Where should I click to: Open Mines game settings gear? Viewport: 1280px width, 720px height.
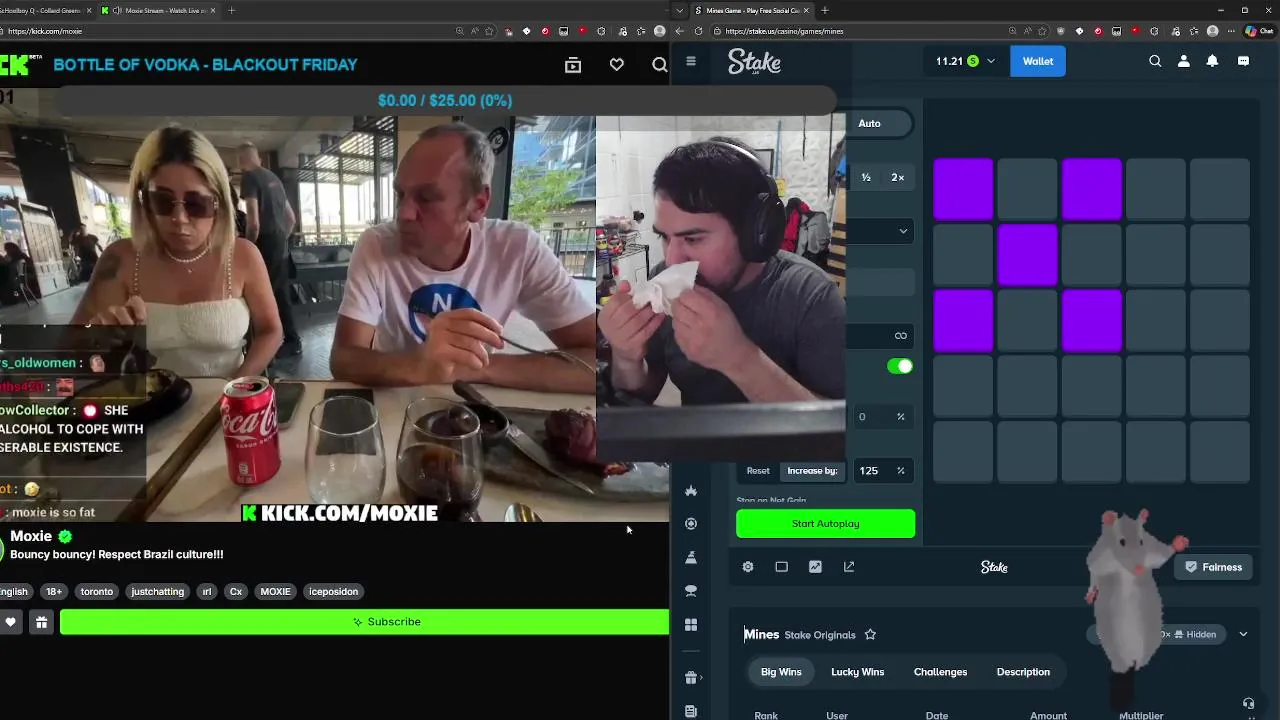click(748, 567)
